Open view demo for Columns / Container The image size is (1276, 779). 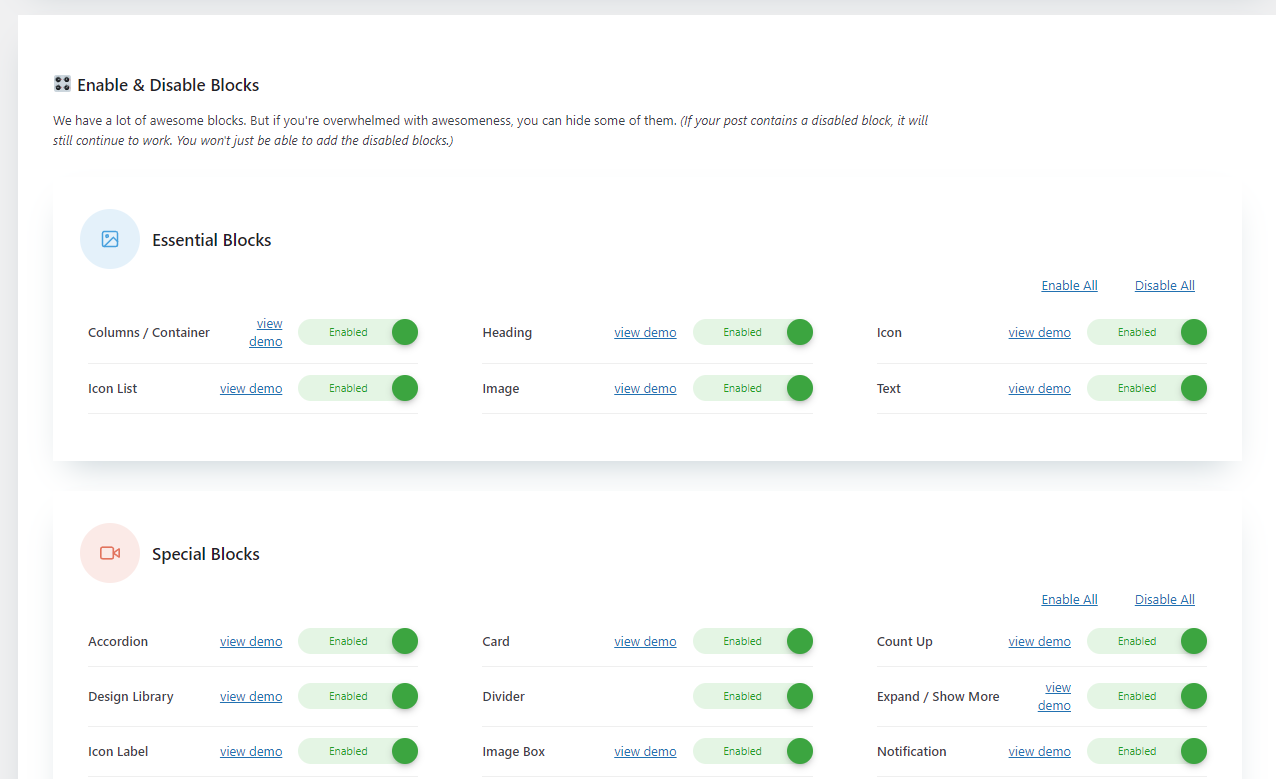point(266,332)
